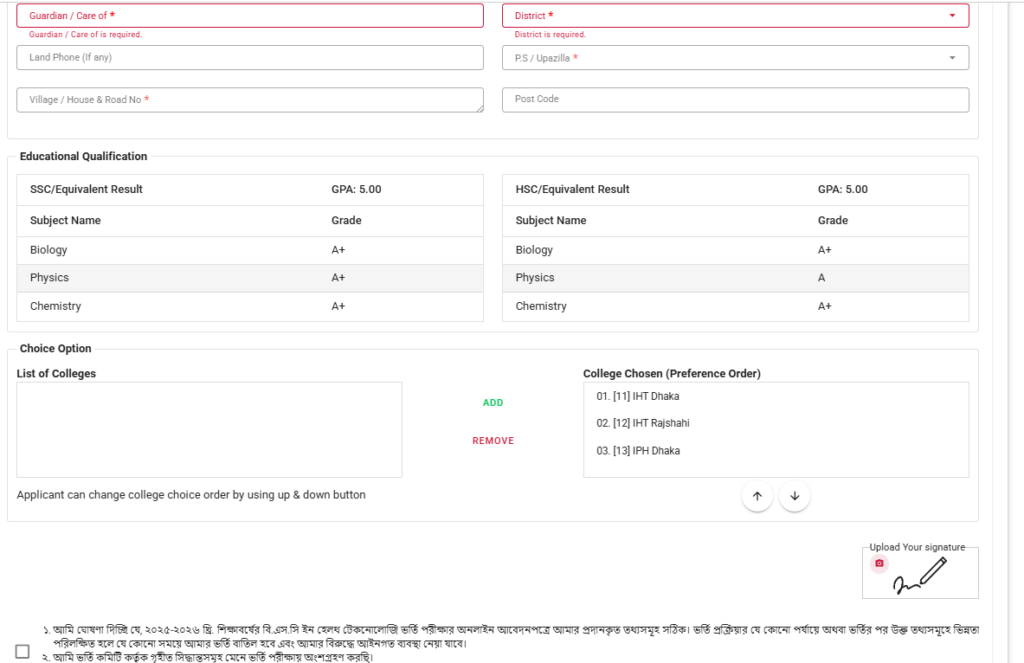Tick the declaration agreement checkbox
The width and height of the screenshot is (1024, 663).
click(23, 651)
